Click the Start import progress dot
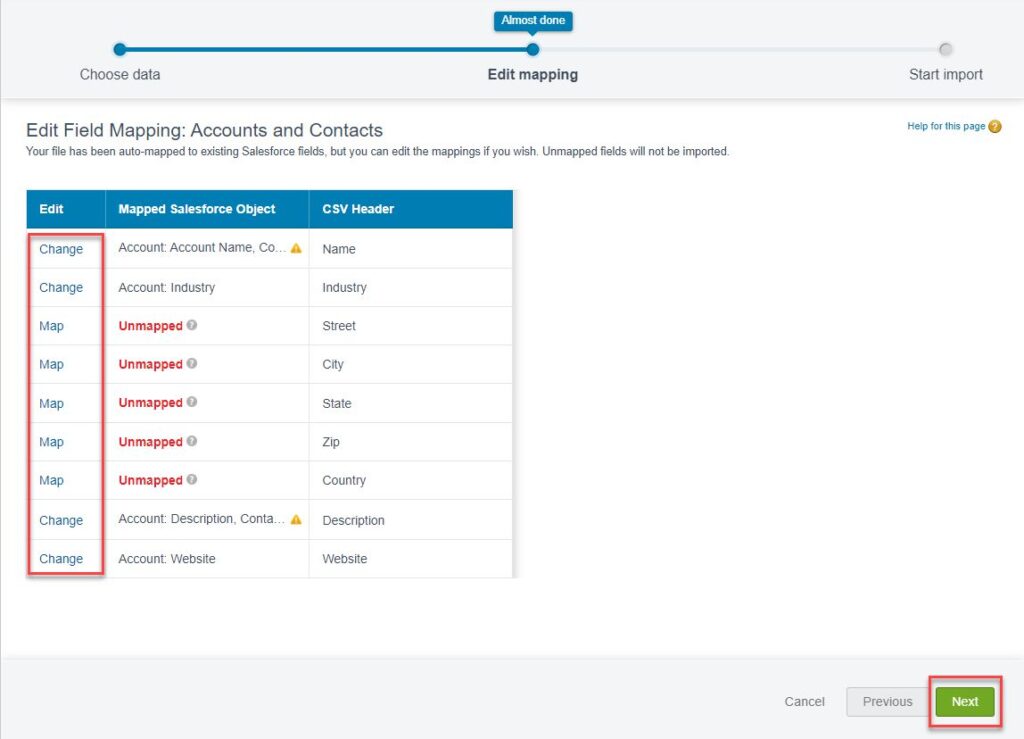The image size is (1024, 739). pyautogui.click(x=945, y=49)
